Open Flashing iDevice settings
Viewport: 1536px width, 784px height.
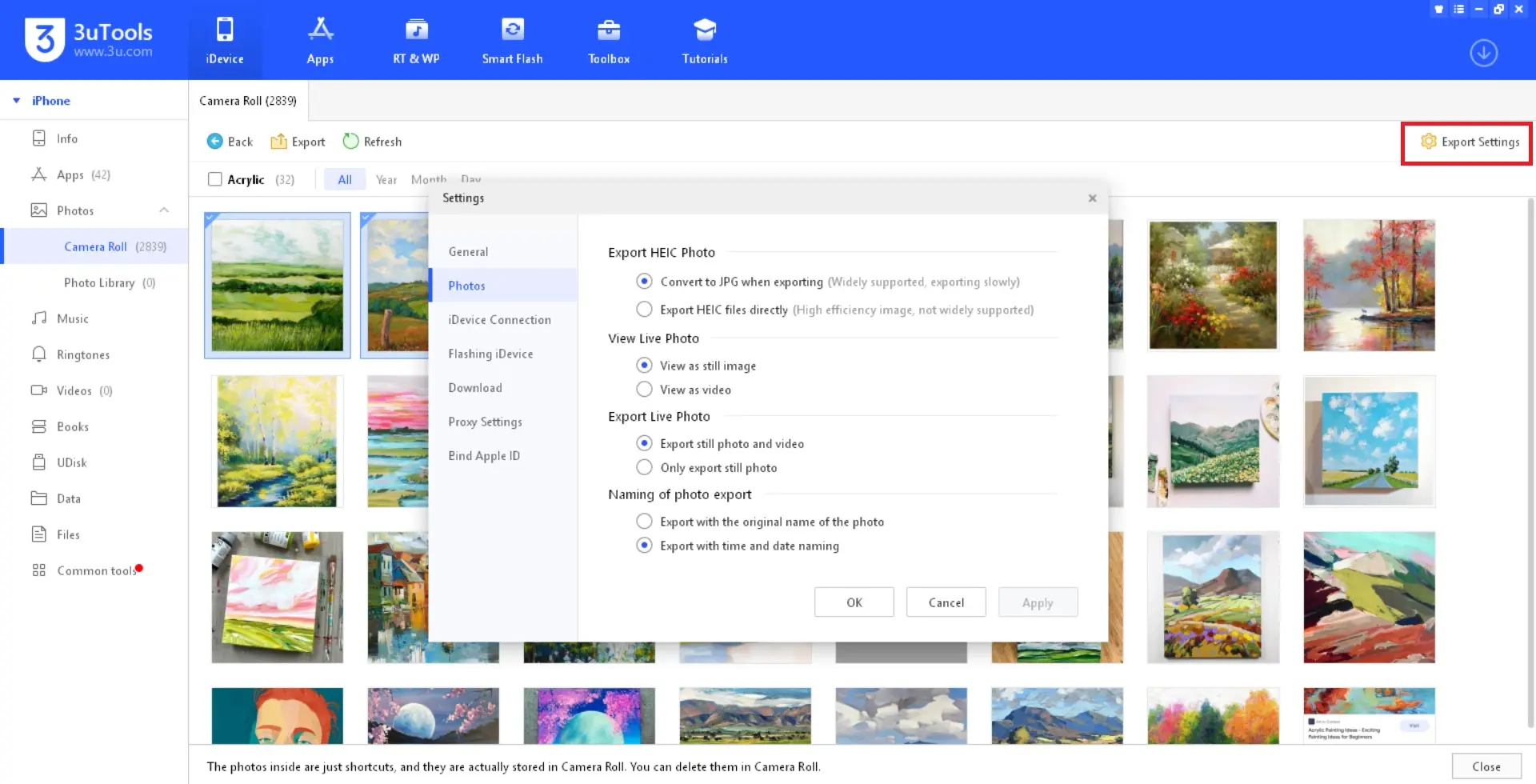[503, 354]
